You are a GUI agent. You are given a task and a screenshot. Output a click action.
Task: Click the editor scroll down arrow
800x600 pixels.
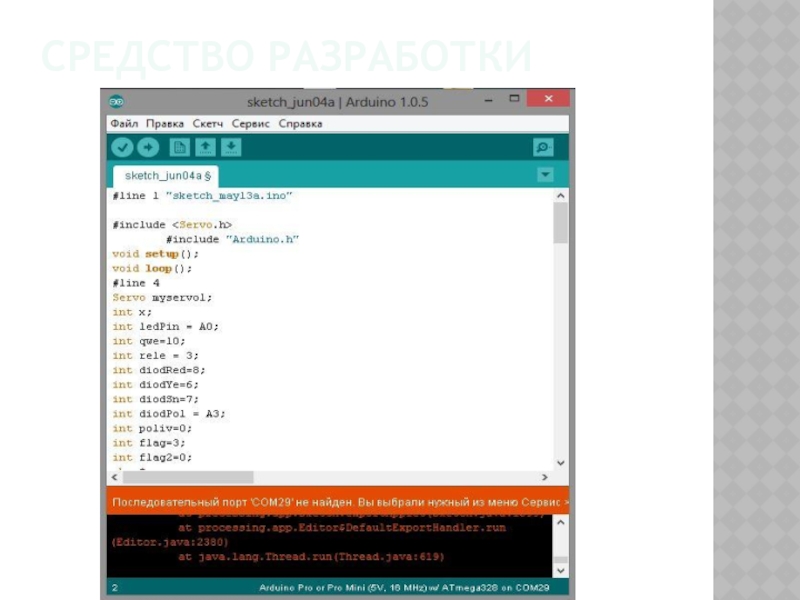[x=561, y=463]
